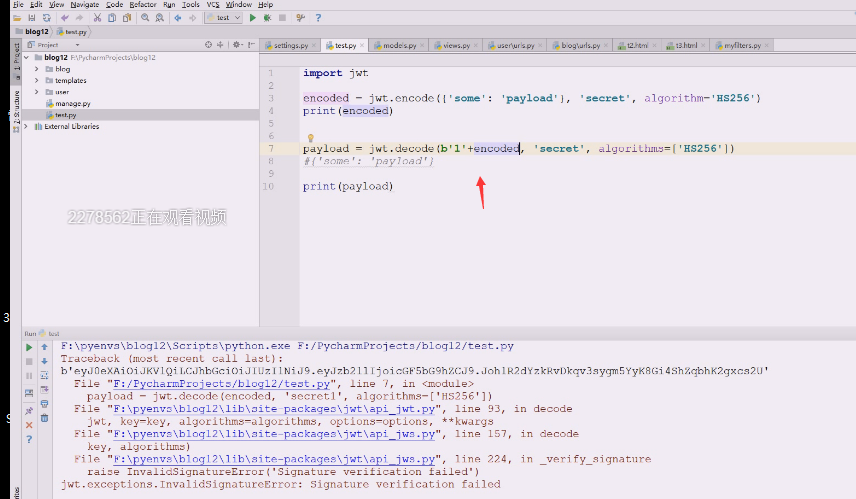Click the Run panel Print icon
856x499 pixels.
44,404
